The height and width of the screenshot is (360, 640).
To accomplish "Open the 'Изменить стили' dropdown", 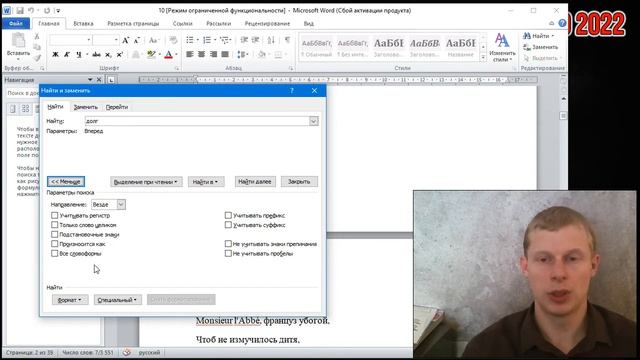I will click(502, 47).
